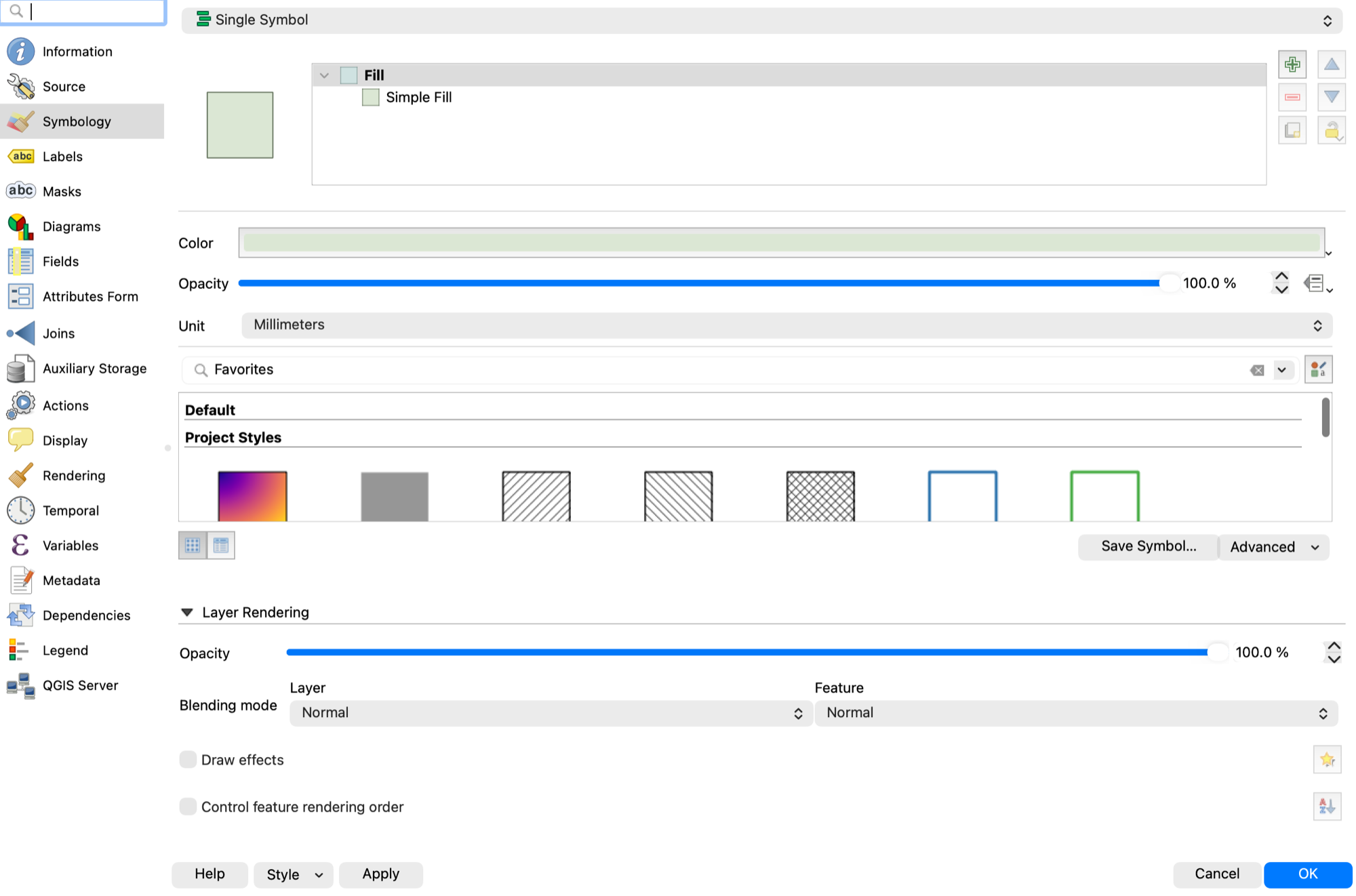Collapse the Fill symbol tree node

tap(324, 75)
